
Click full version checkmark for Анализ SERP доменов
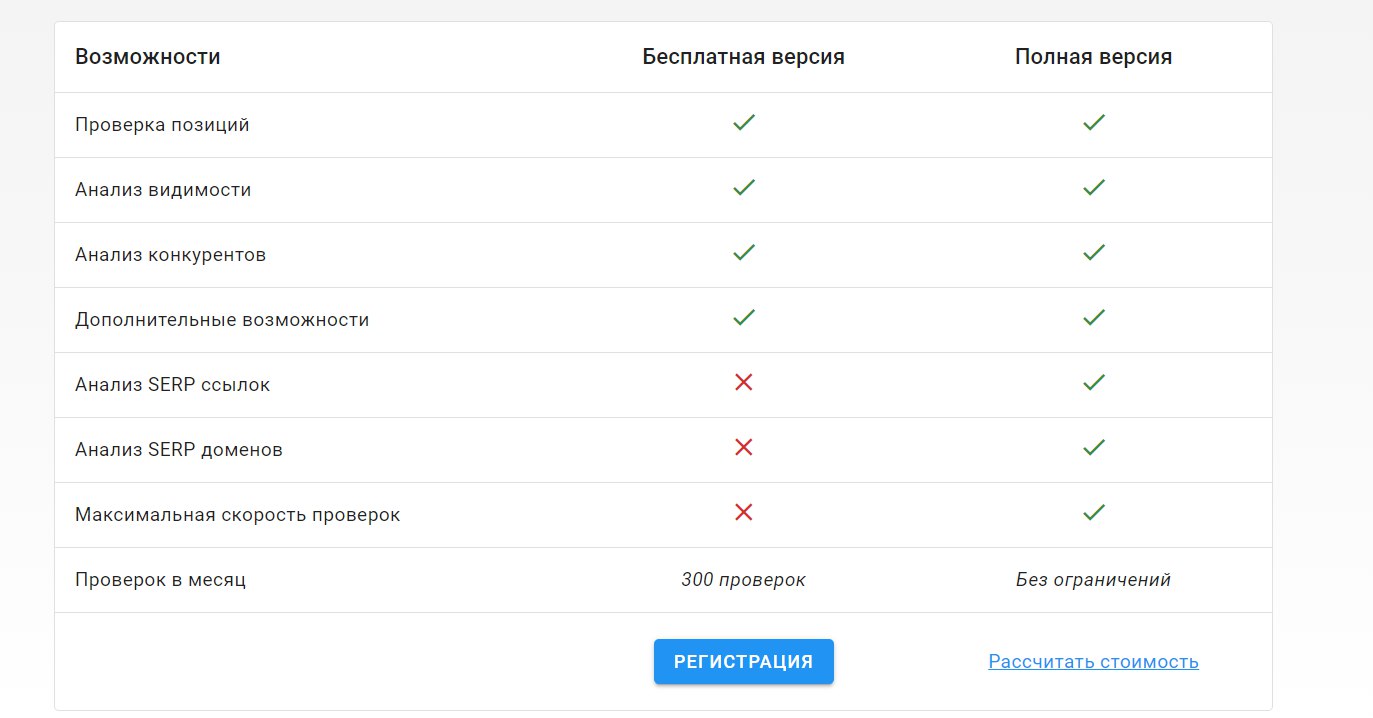click(x=1093, y=448)
